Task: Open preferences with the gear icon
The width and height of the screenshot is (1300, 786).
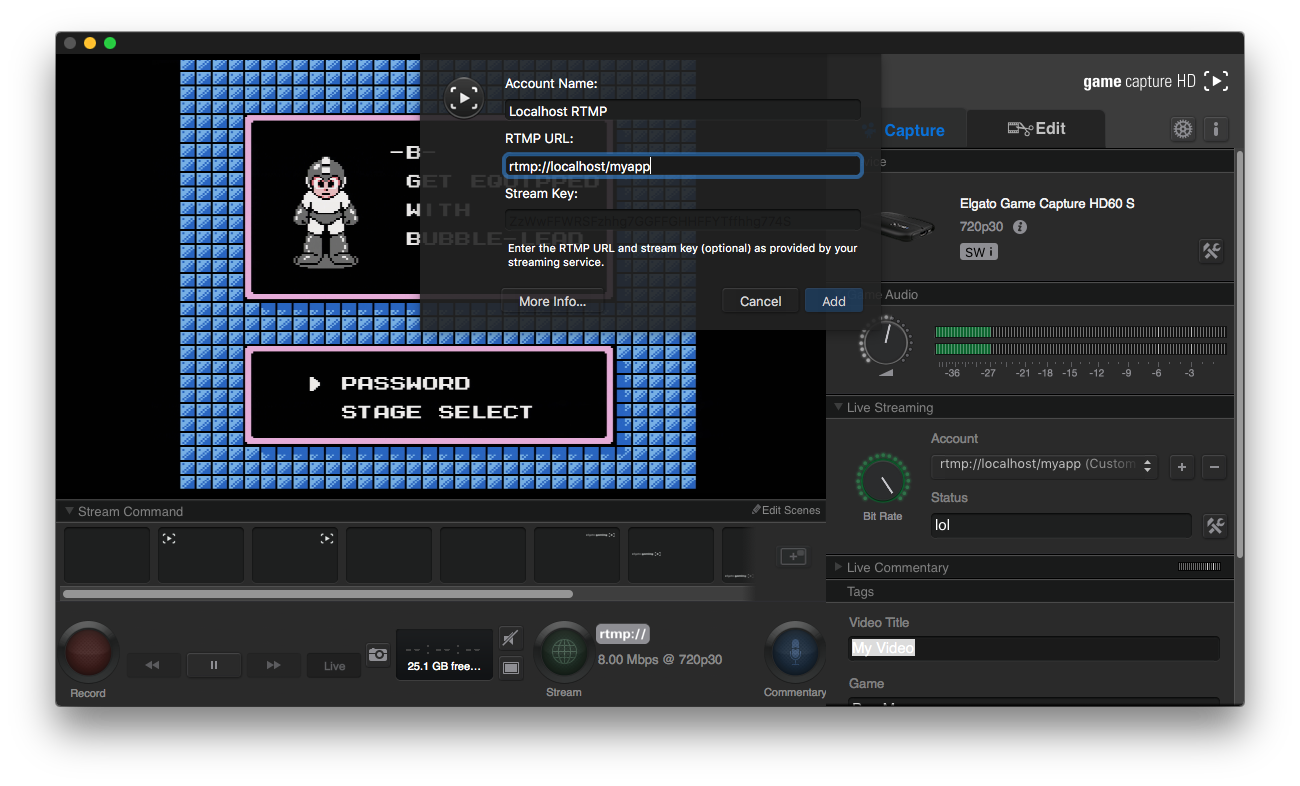Action: pos(1183,129)
